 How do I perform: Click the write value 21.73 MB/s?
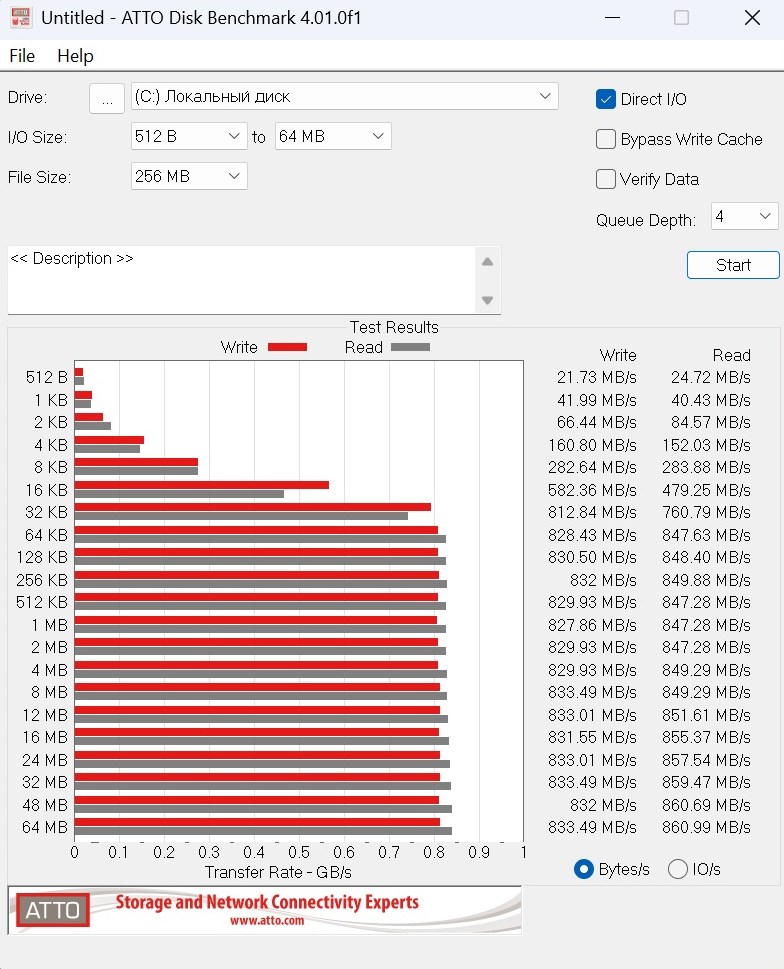tap(597, 378)
